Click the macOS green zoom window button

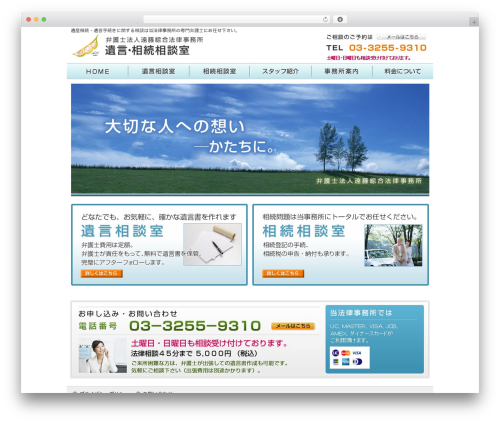point(44,20)
